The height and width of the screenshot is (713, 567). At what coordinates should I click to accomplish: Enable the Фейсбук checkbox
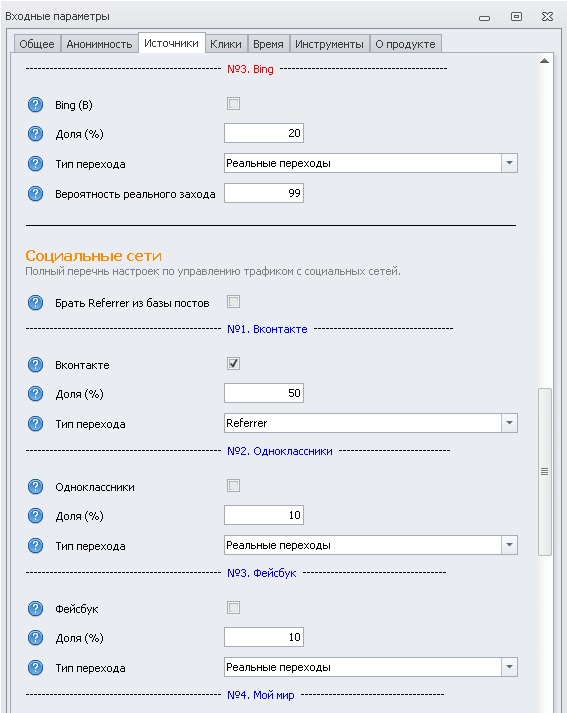click(x=233, y=608)
